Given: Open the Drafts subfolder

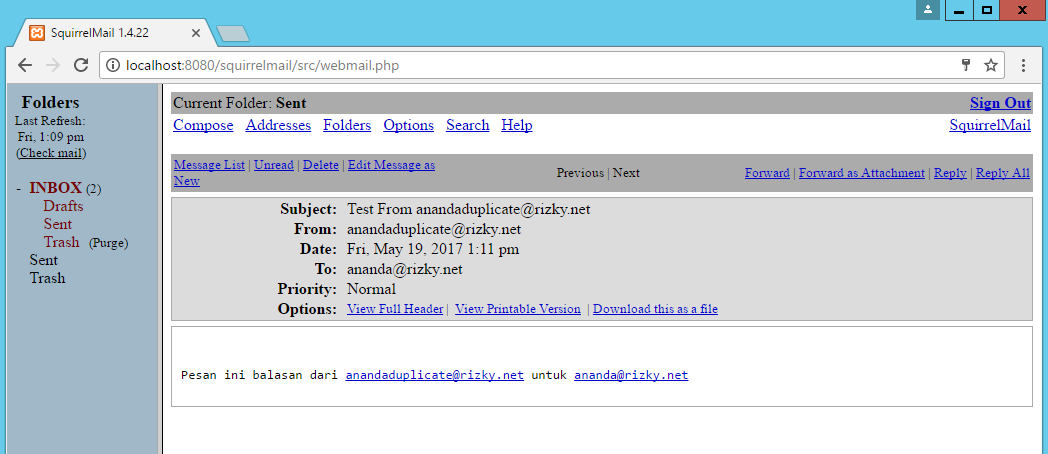Looking at the screenshot, I should (63, 206).
